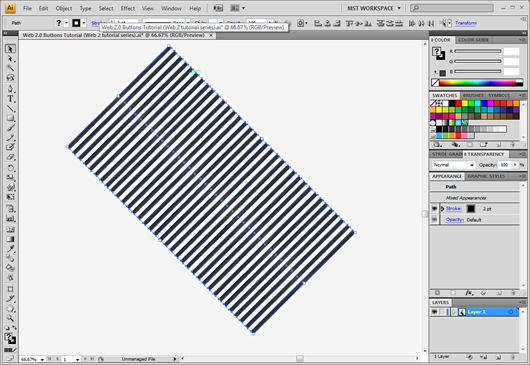
Task: Select the Pen tool
Action: tap(10, 89)
